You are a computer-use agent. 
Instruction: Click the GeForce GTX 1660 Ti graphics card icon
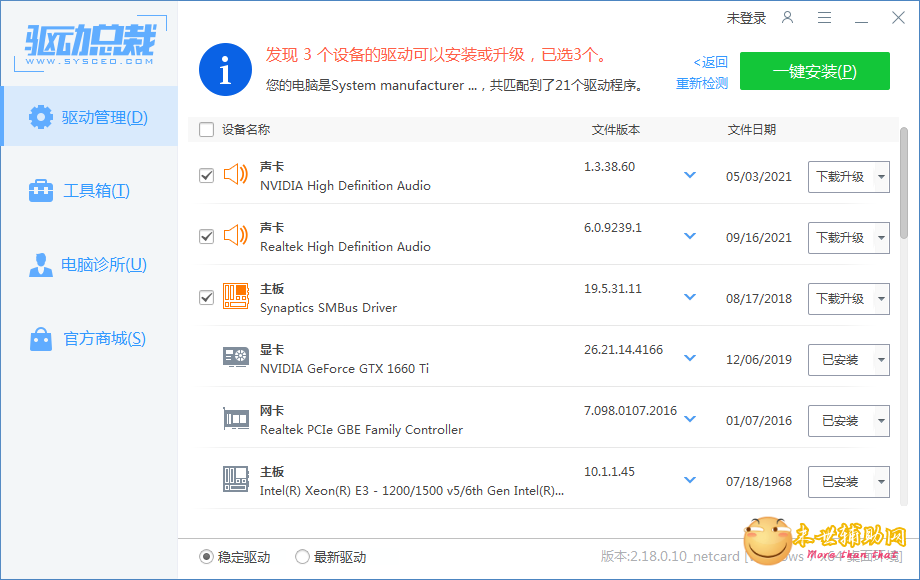pos(236,357)
